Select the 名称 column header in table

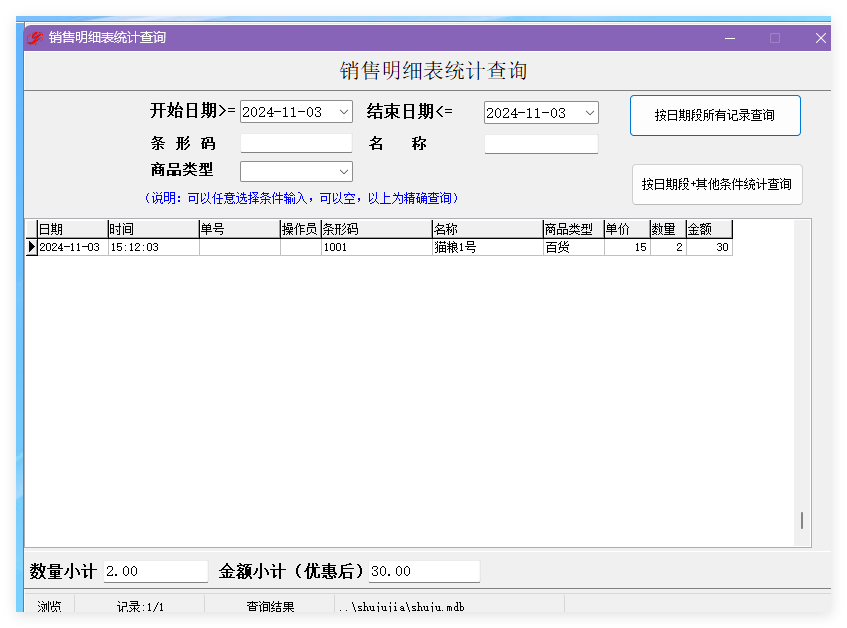(488, 229)
